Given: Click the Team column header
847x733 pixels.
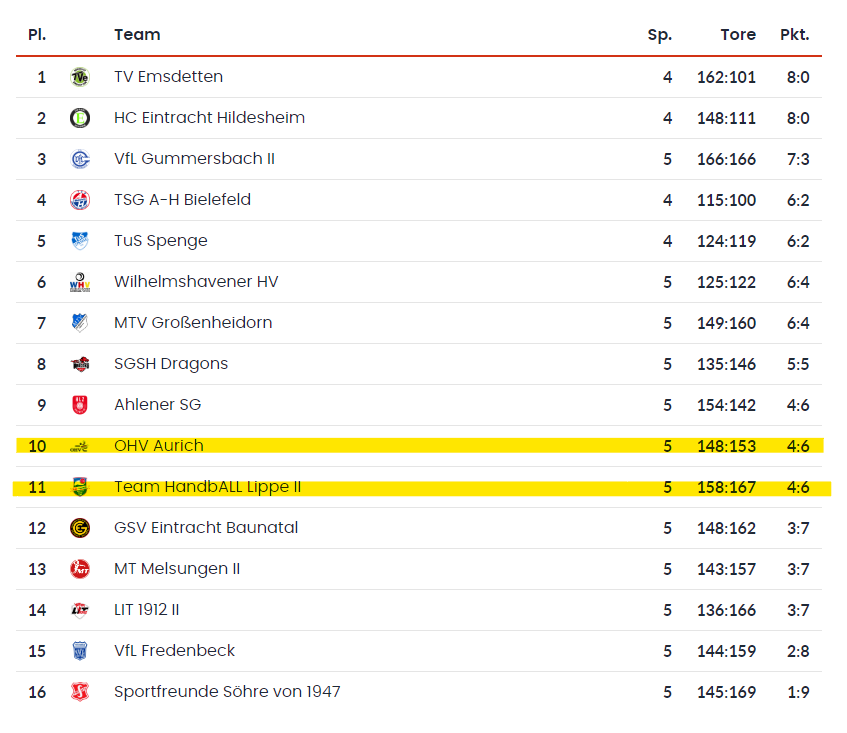Looking at the screenshot, I should point(137,35).
